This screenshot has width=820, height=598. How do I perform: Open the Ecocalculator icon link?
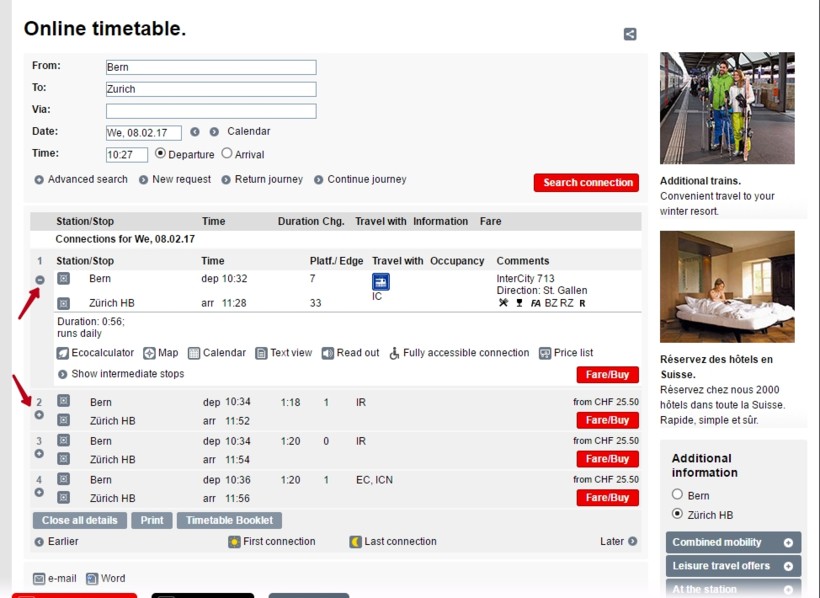(63, 353)
